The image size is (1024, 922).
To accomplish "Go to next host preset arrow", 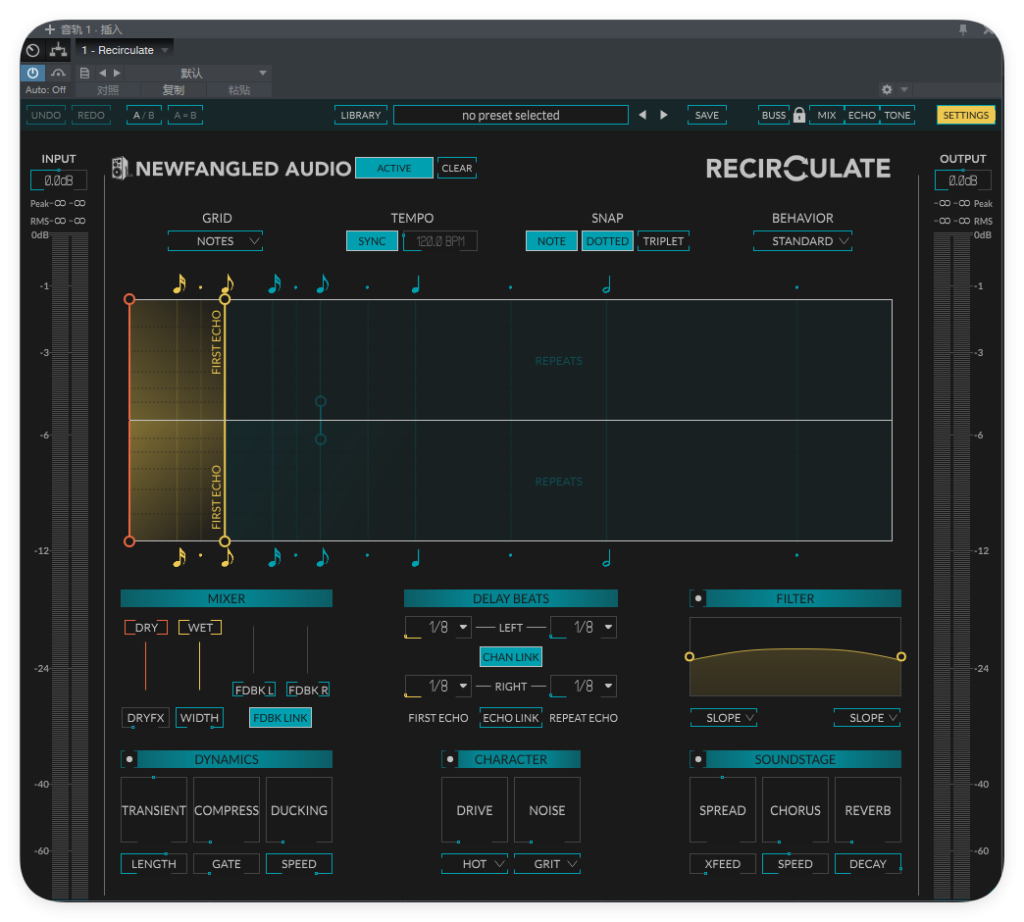I will click(x=117, y=72).
